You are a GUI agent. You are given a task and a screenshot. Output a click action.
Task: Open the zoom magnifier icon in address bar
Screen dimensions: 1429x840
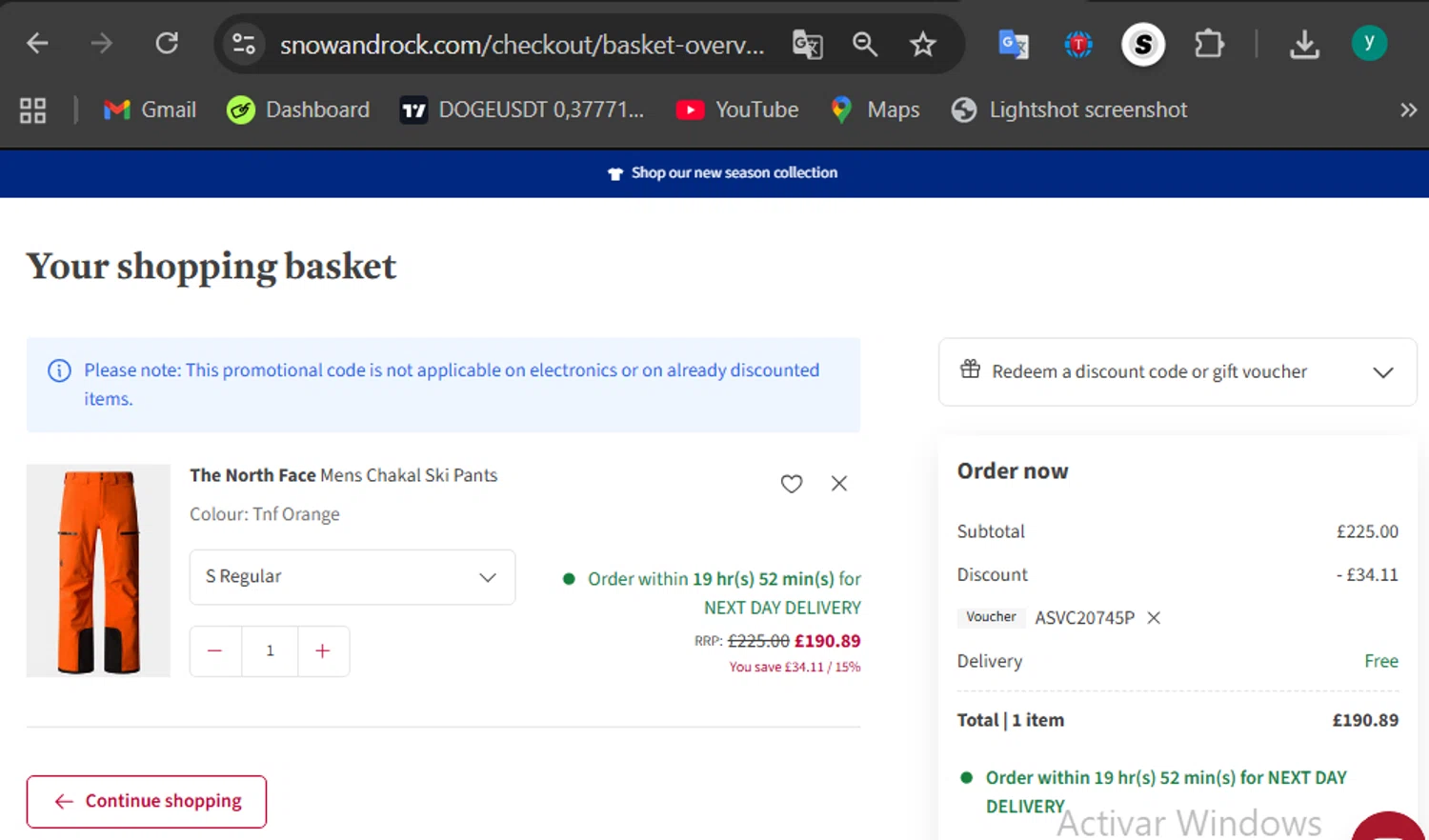(864, 44)
